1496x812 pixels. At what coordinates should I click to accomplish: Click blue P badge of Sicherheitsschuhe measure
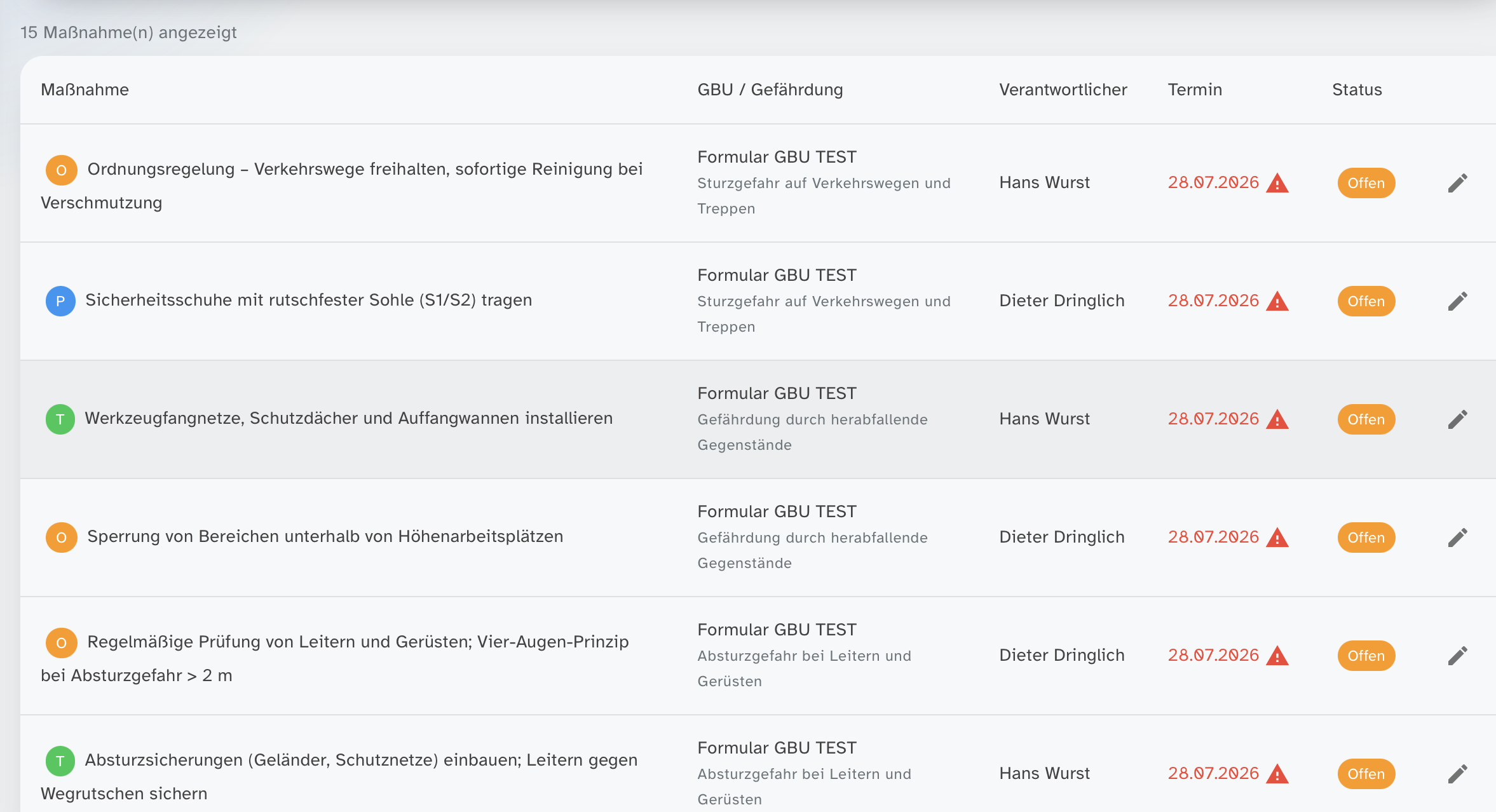[60, 301]
